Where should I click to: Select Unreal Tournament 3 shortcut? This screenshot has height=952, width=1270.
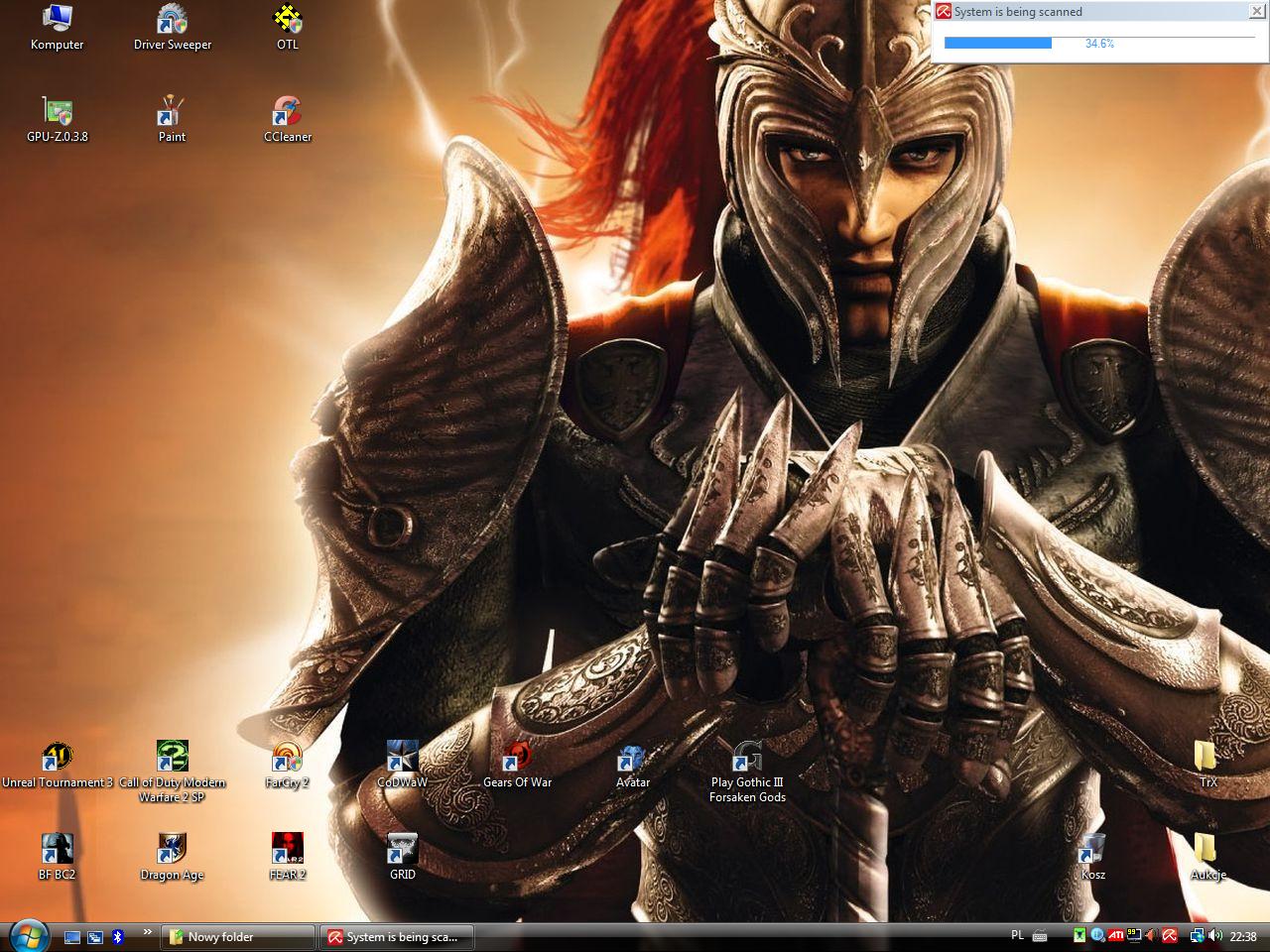point(57,766)
